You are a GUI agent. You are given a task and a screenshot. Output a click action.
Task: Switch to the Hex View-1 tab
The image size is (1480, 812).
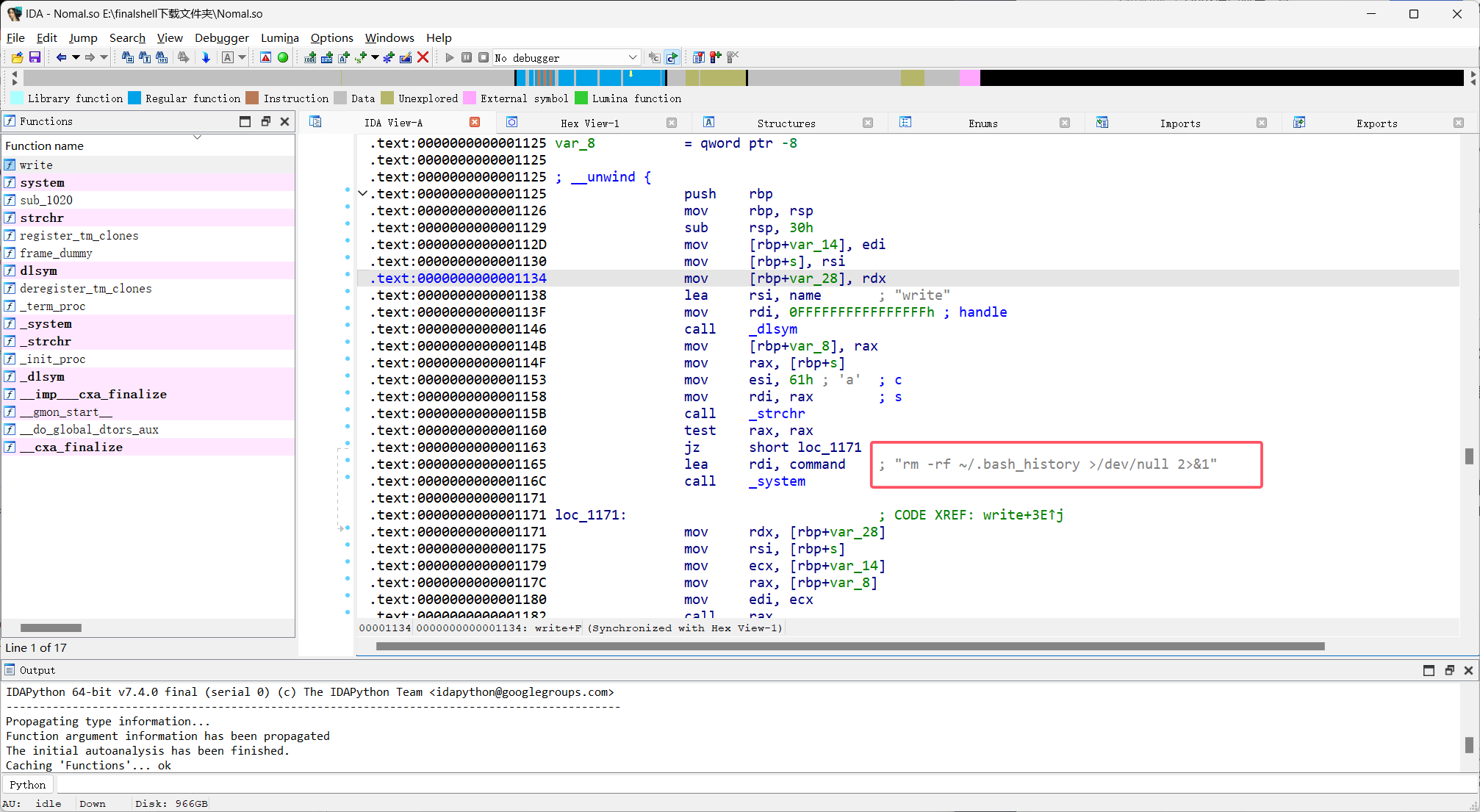tap(589, 123)
